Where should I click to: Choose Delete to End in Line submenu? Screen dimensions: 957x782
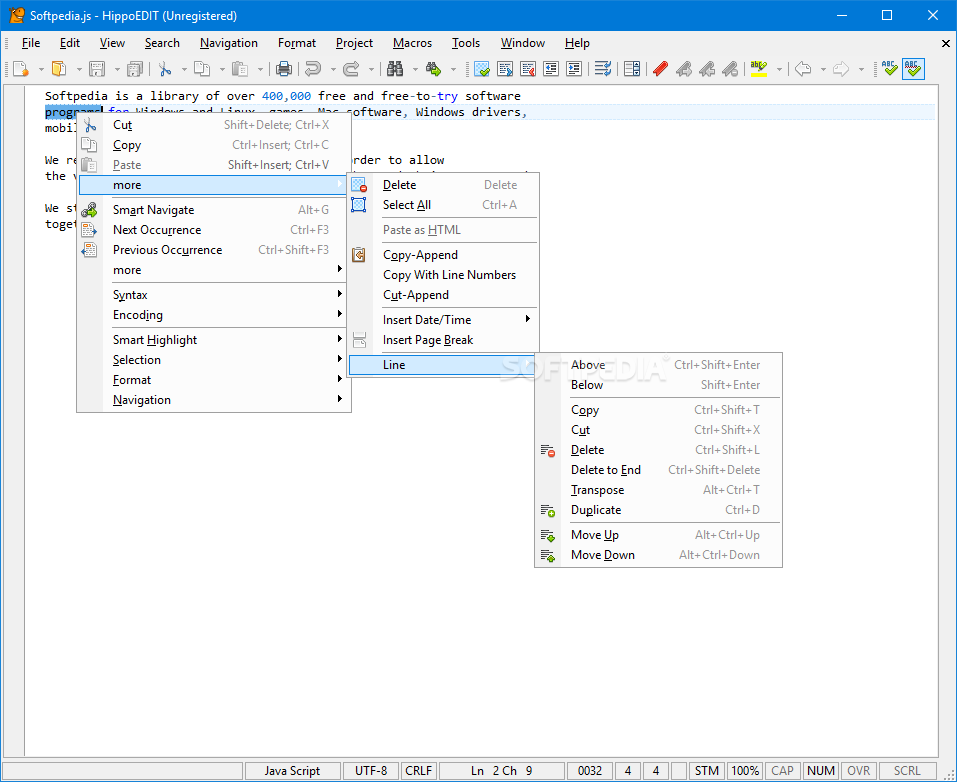click(659, 470)
